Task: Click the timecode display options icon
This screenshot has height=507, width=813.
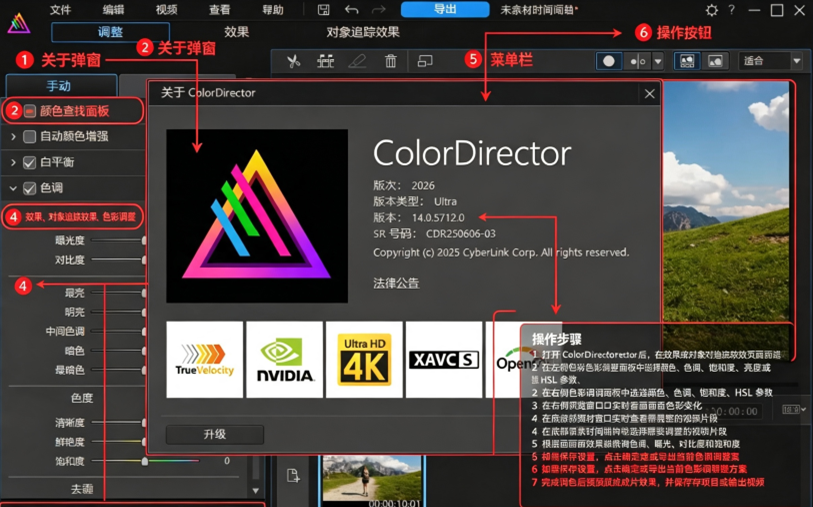Action: point(793,410)
